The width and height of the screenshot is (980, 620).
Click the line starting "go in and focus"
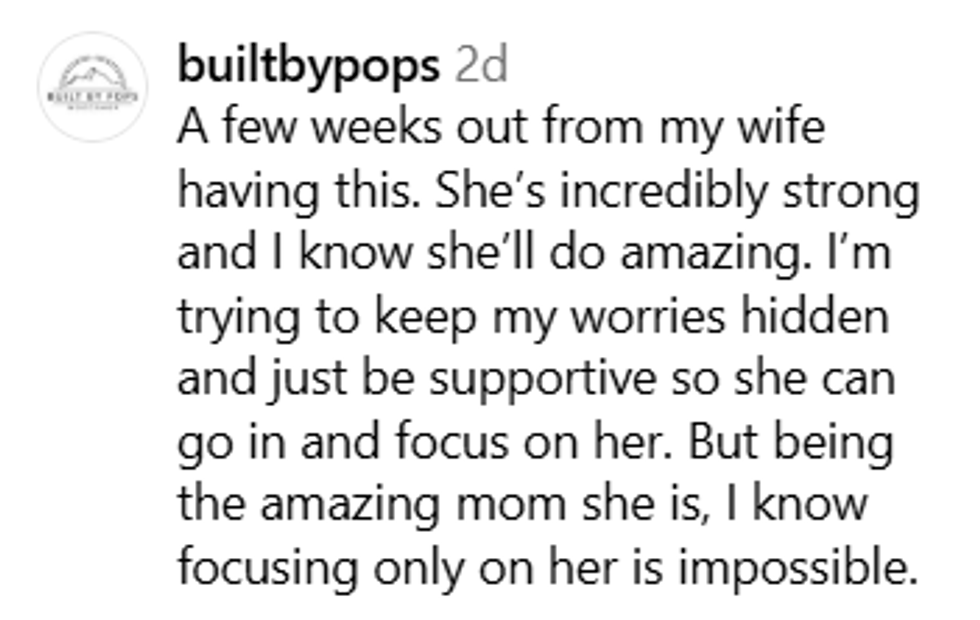[x=535, y=443]
